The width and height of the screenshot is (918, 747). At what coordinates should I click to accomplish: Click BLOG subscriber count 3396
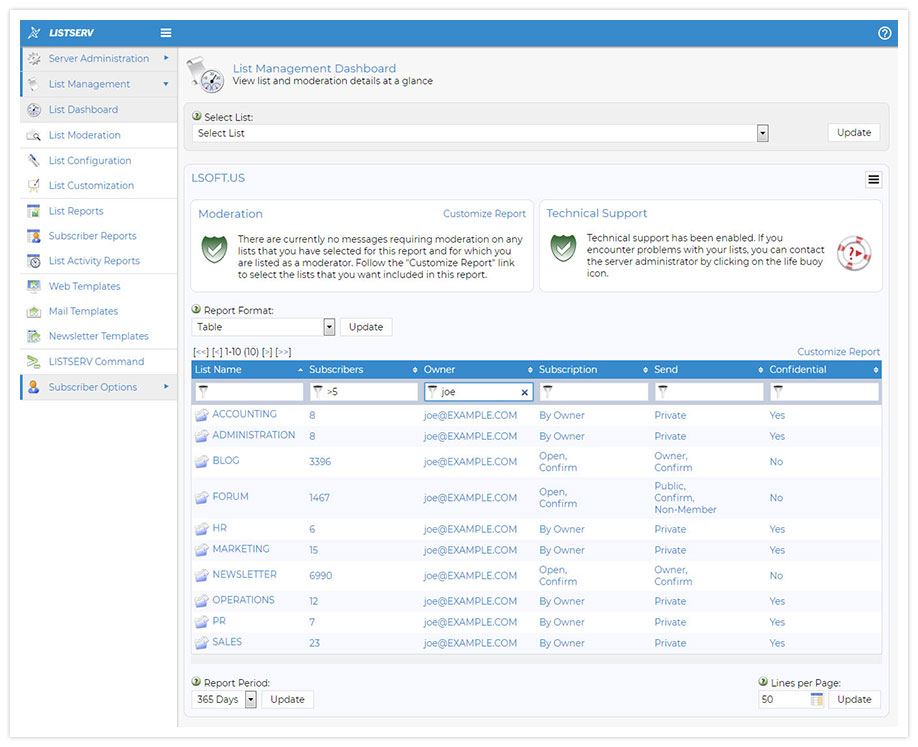[x=320, y=462]
